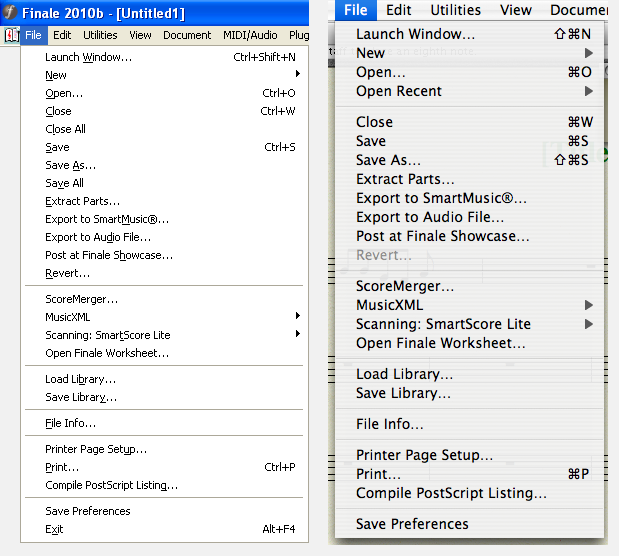Choose Open with the ⌘O shortcut
This screenshot has height=556, width=619.
(x=380, y=72)
